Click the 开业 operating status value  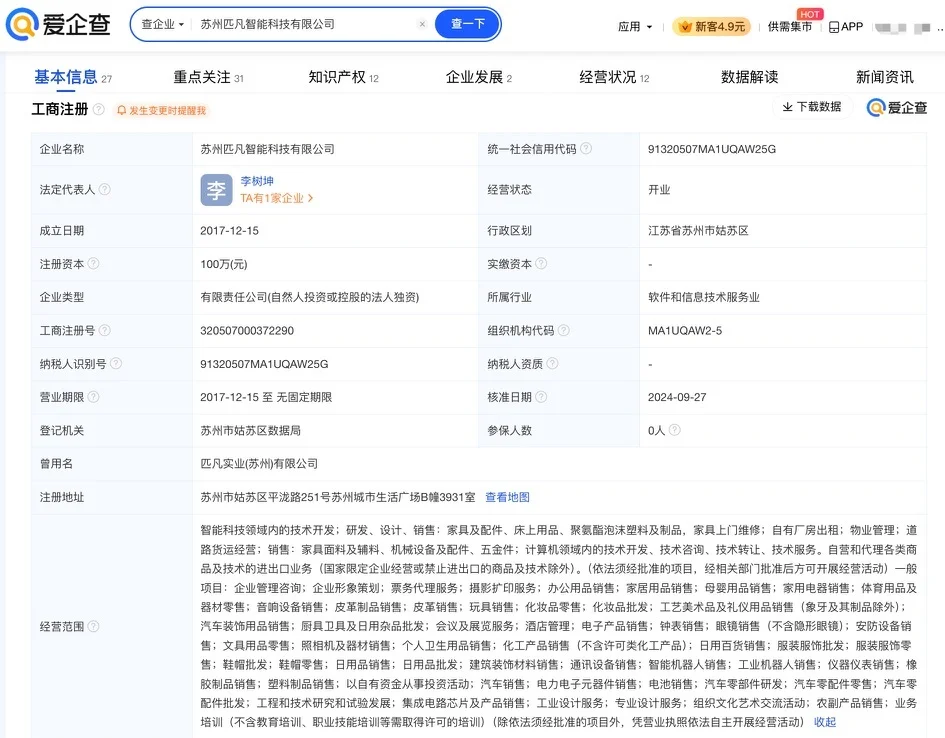click(x=659, y=190)
